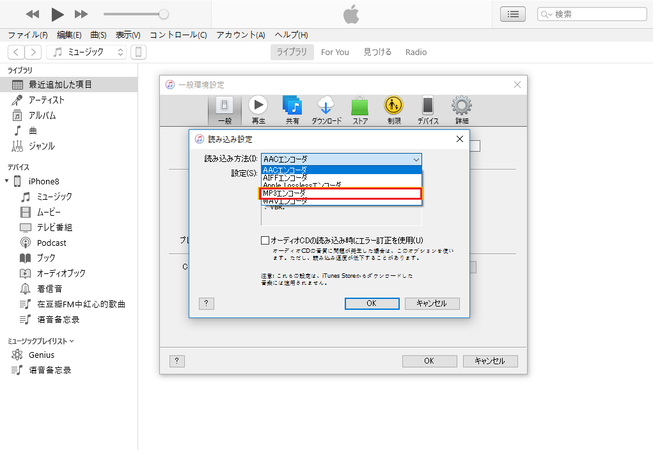The image size is (653, 450).
Task: Skip forward with fast-forward button
Action: point(81,14)
